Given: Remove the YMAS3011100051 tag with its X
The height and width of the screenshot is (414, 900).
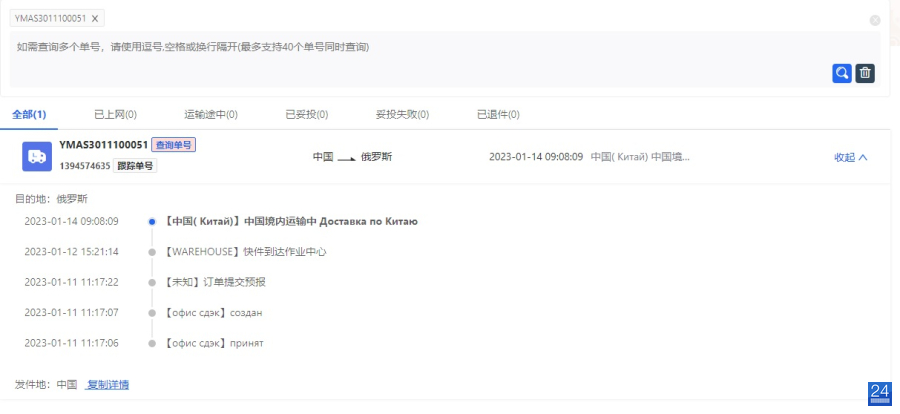Looking at the screenshot, I should coord(95,18).
